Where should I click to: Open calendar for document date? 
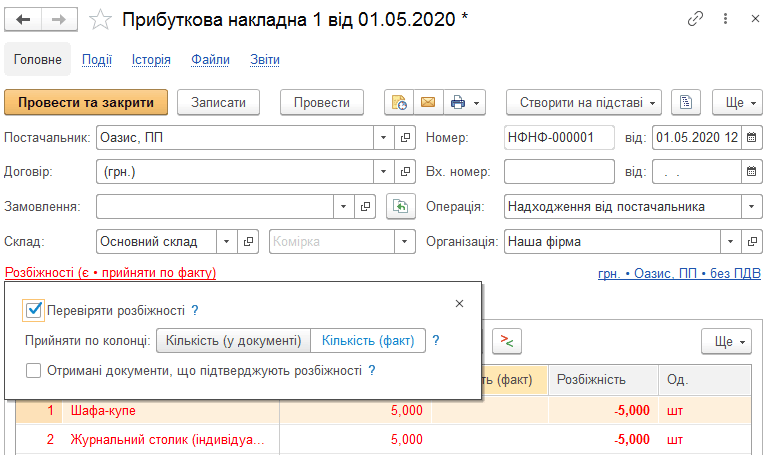(751, 137)
